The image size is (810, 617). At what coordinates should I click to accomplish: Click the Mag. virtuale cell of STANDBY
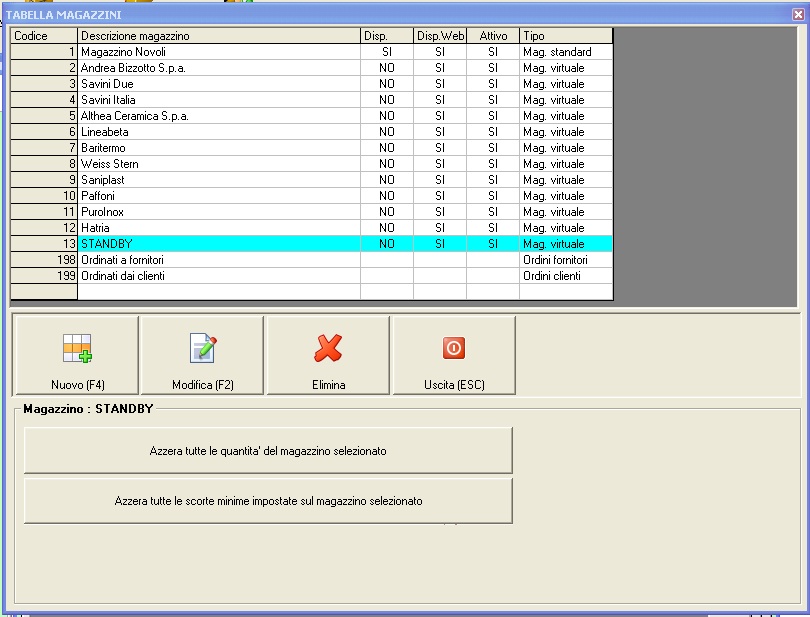point(566,244)
